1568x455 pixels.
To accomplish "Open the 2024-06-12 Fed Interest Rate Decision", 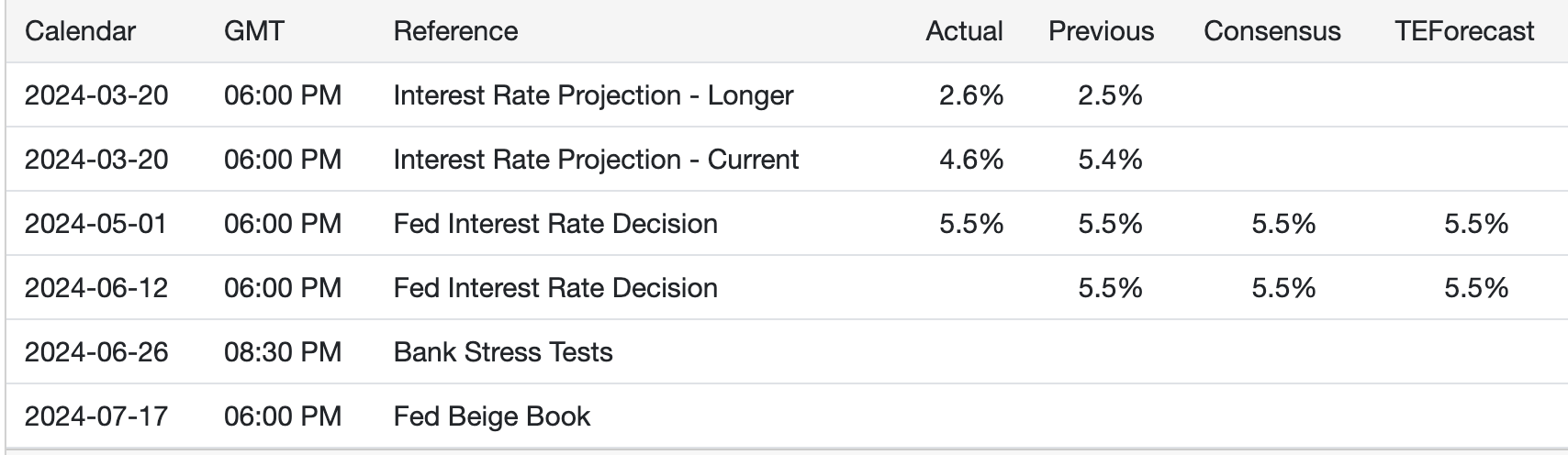I will (555, 288).
